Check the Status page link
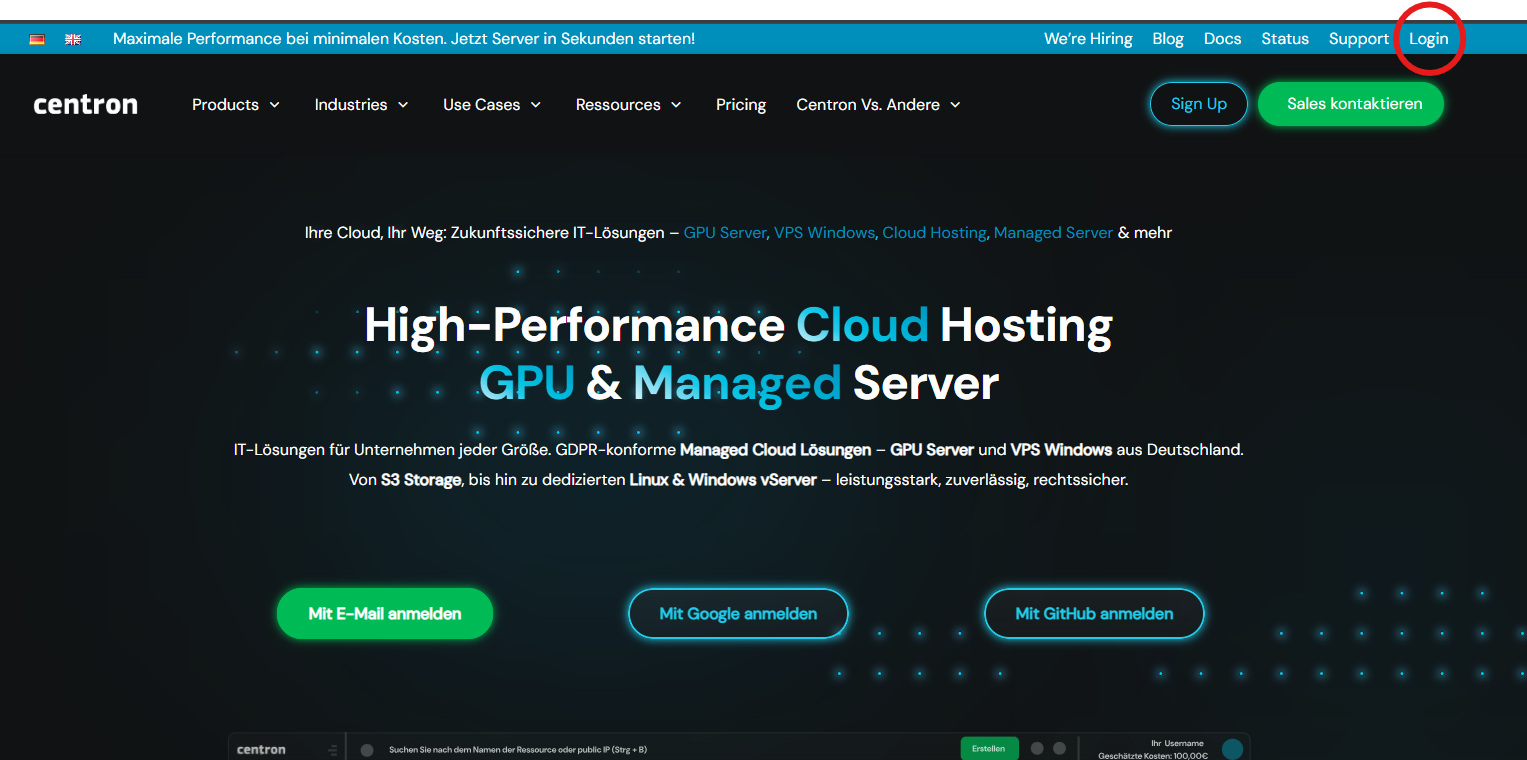1527x760 pixels. (1285, 39)
